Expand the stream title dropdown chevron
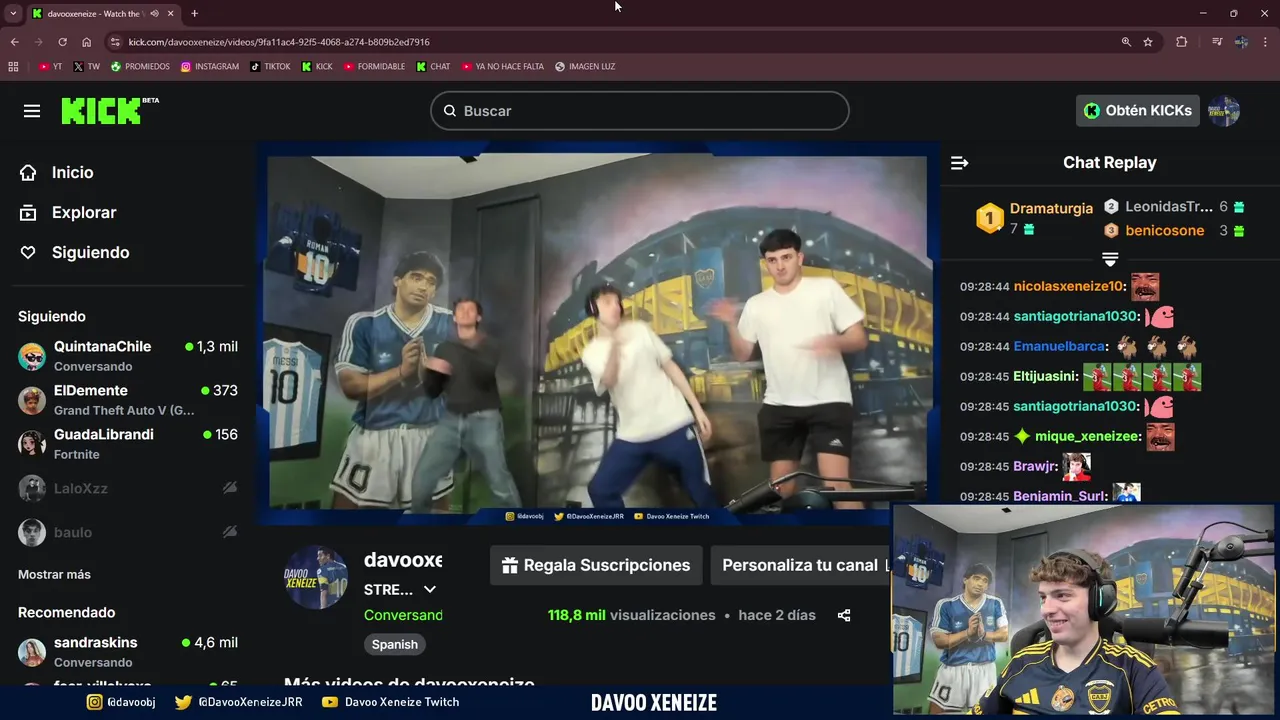Viewport: 1280px width, 720px height. pos(430,589)
